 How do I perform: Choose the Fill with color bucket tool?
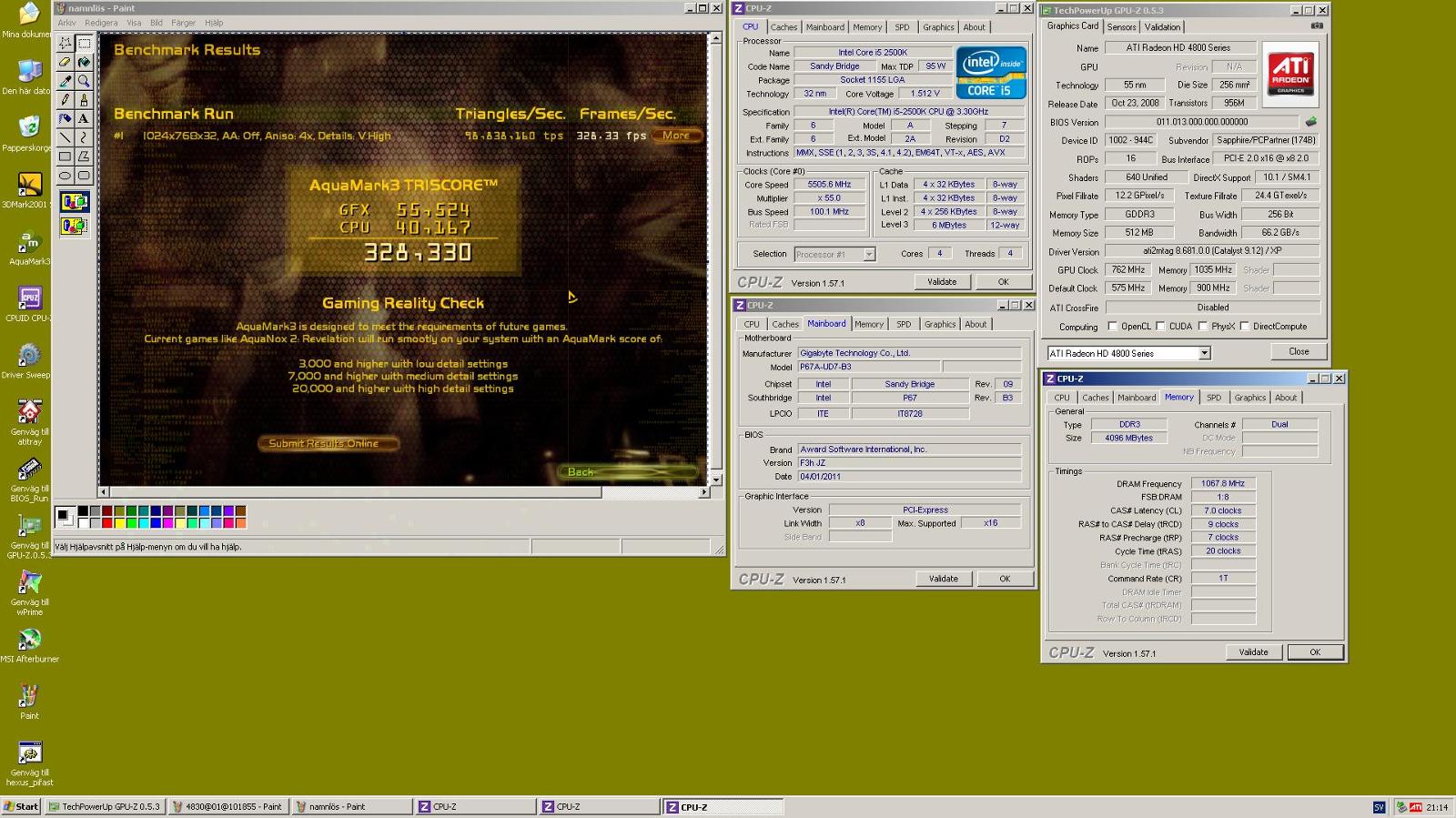[84, 62]
